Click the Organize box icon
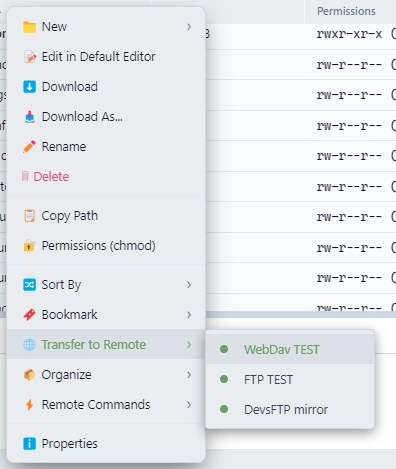Image resolution: width=396 pixels, height=469 pixels. [x=29, y=375]
